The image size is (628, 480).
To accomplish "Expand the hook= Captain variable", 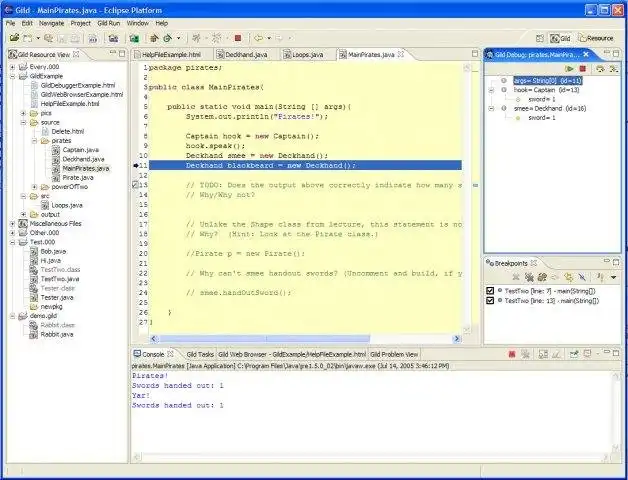I will [x=490, y=91].
